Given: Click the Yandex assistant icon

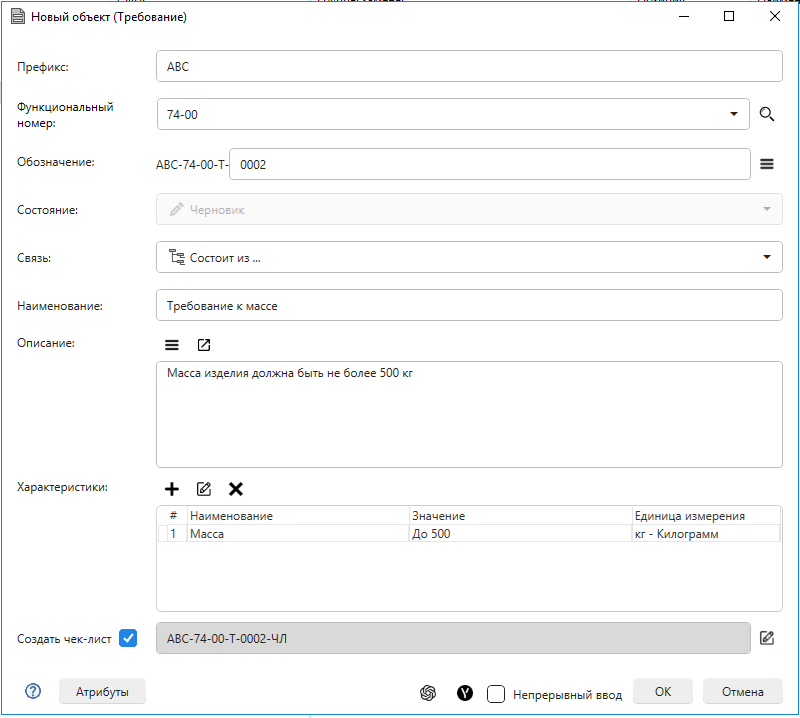Looking at the screenshot, I should coord(465,693).
